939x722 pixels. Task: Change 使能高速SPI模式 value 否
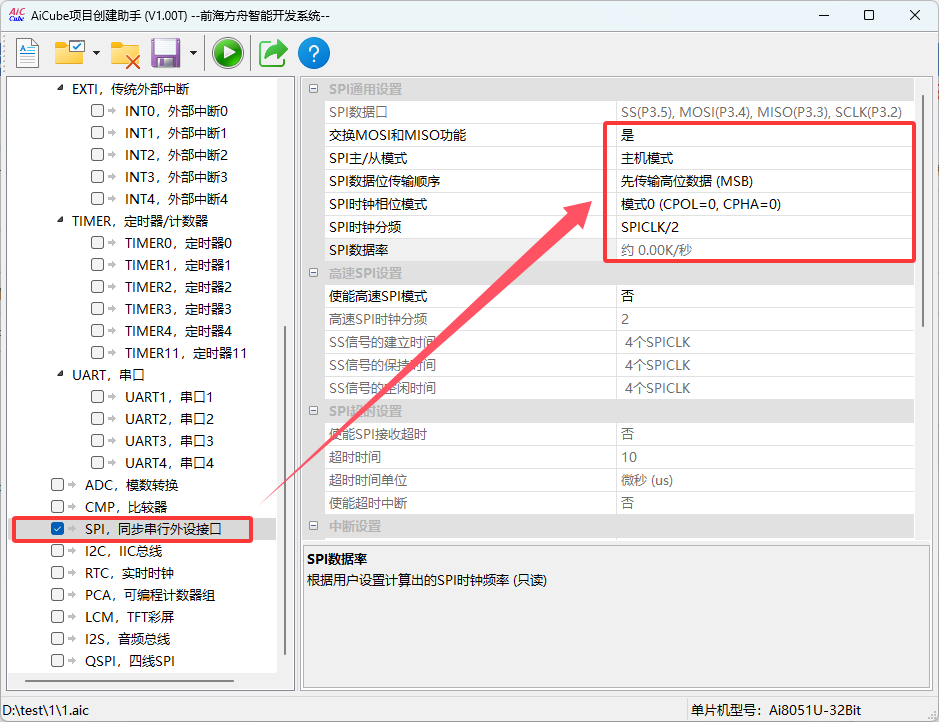click(x=765, y=296)
